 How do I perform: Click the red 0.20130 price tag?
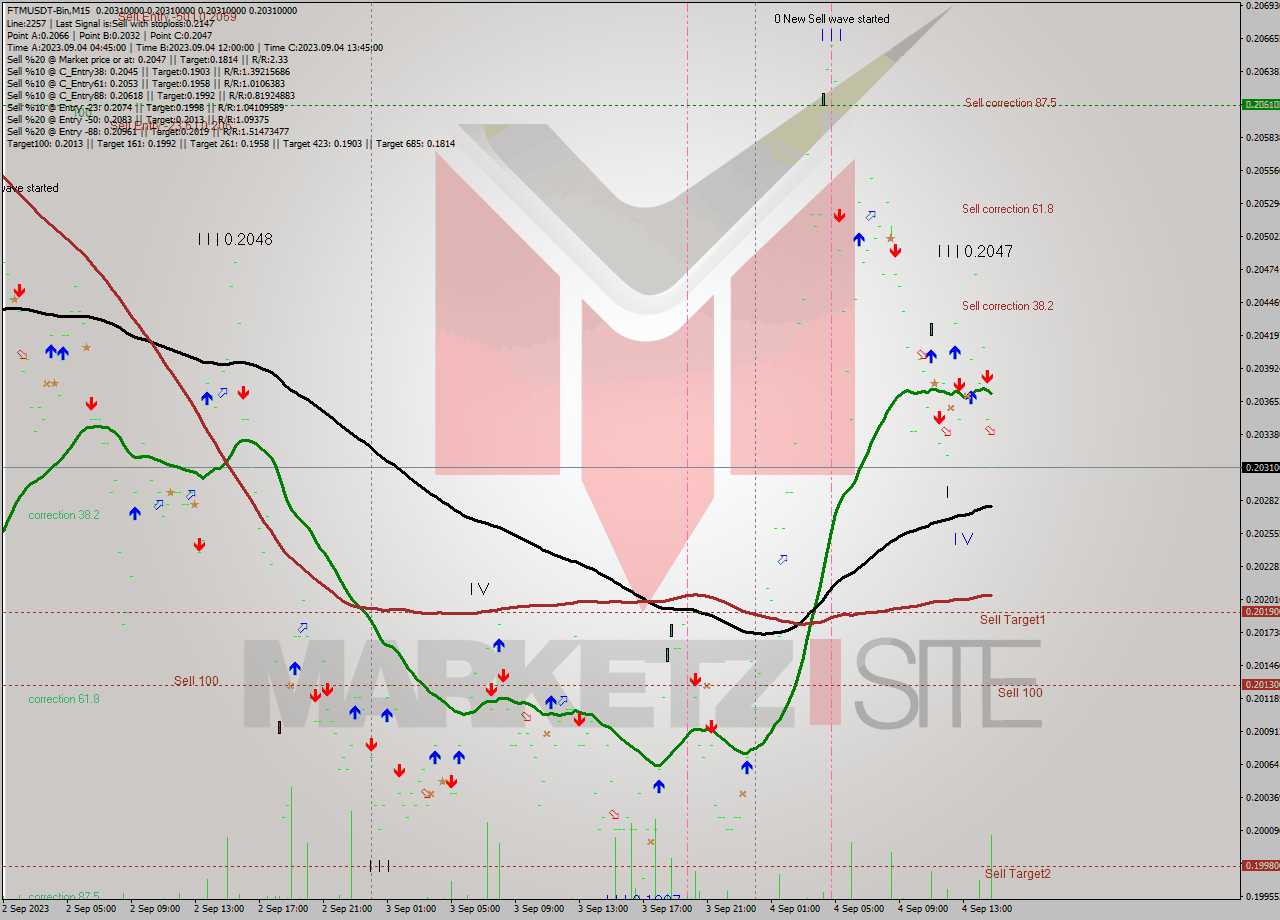(1259, 684)
